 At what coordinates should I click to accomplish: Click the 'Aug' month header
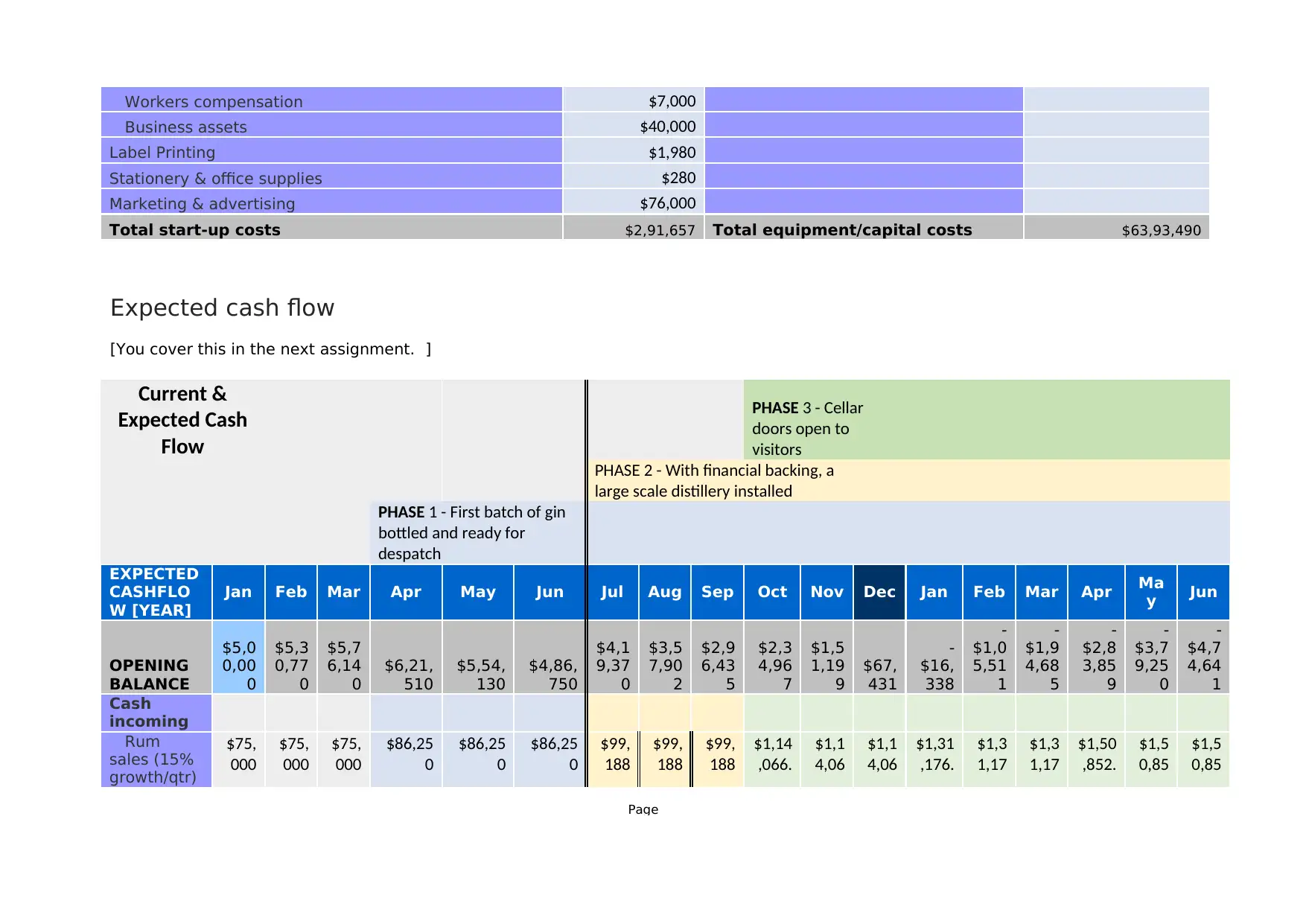[x=664, y=592]
